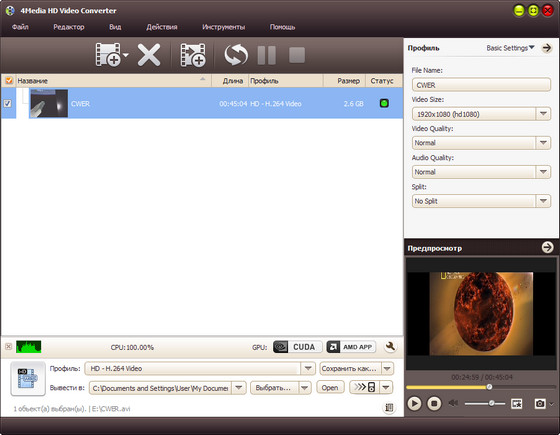The width and height of the screenshot is (560, 435).
Task: Sort list by Размер column
Action: coord(344,81)
